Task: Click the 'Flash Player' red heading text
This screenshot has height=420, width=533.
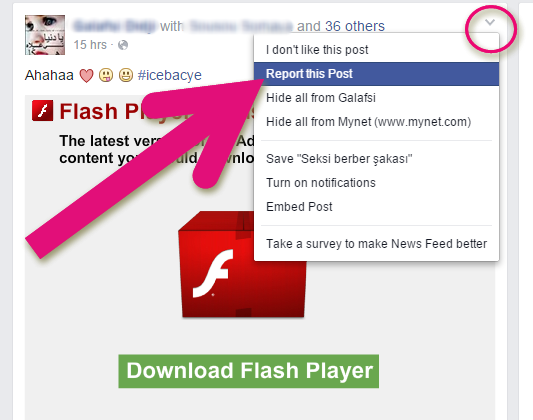Action: click(x=99, y=111)
